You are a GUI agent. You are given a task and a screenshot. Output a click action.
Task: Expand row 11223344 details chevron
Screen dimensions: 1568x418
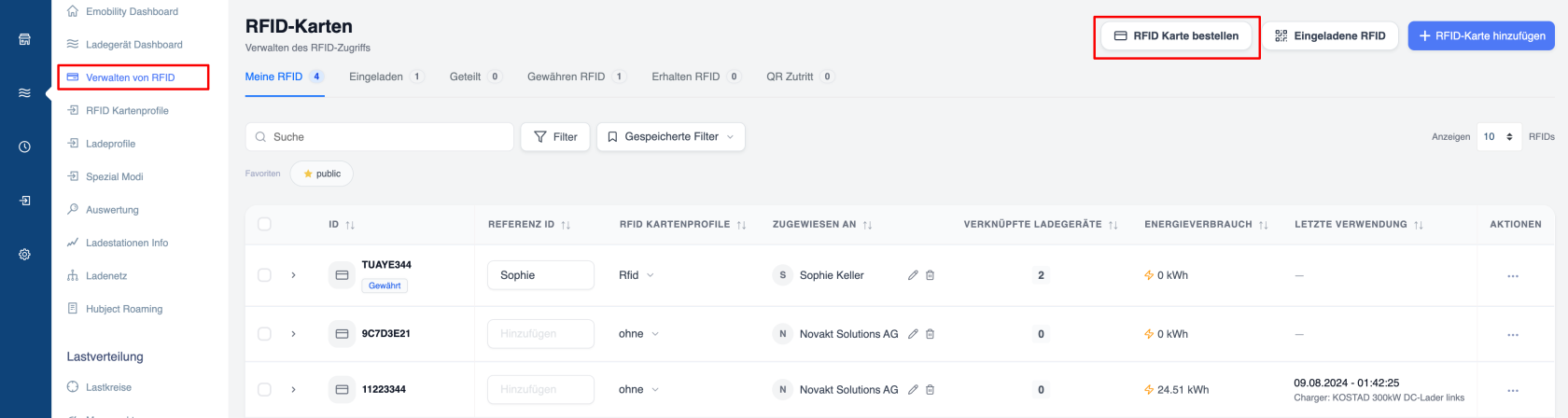click(x=293, y=390)
